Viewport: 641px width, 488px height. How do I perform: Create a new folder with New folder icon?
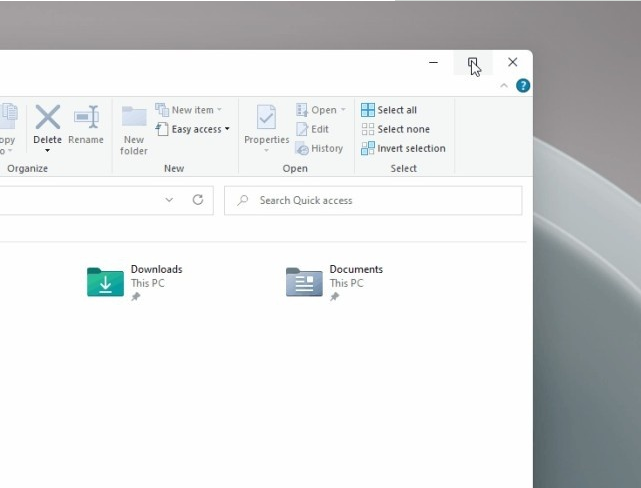tap(134, 117)
